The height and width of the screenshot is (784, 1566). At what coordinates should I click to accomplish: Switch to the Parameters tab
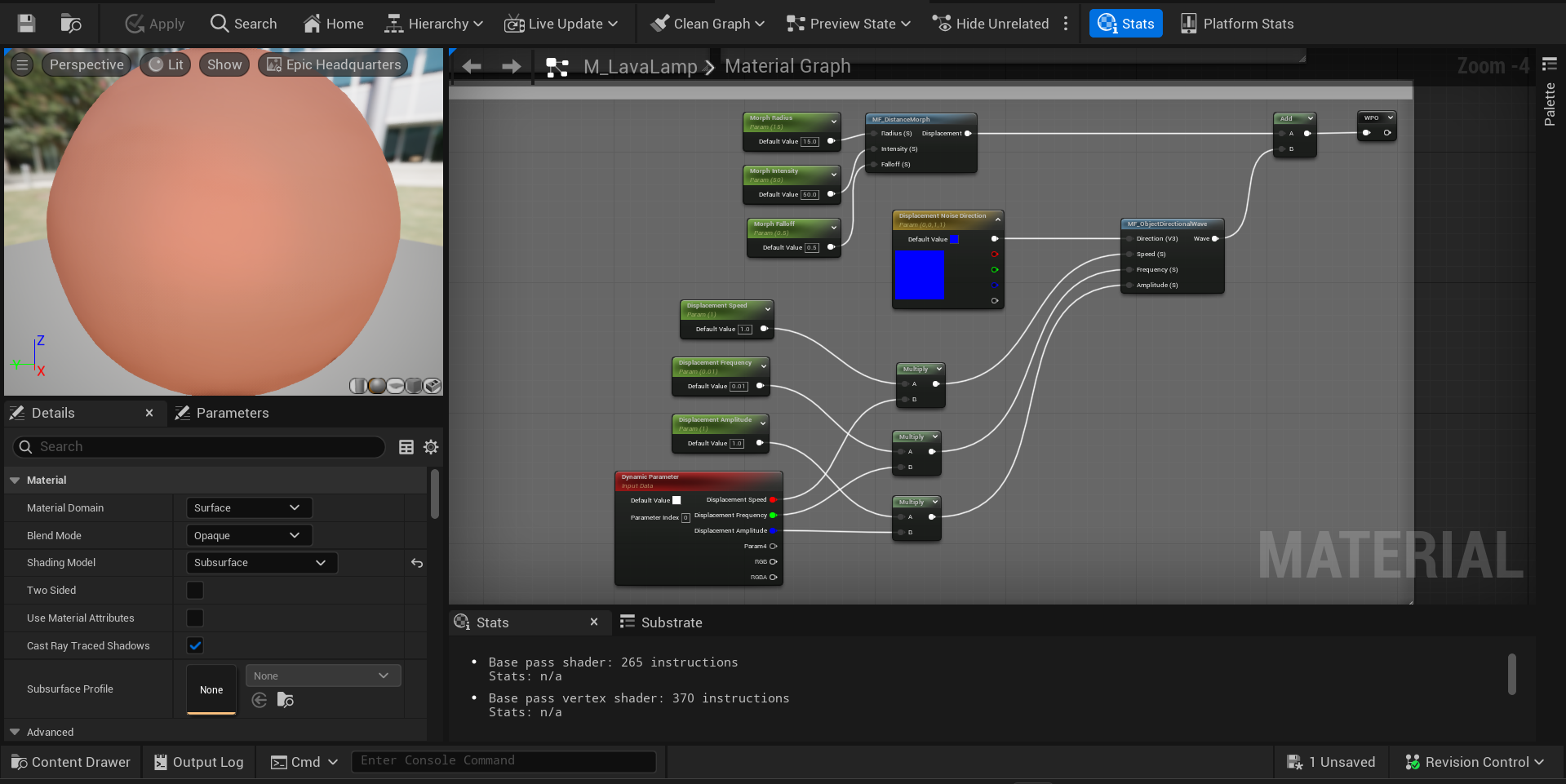[x=231, y=413]
